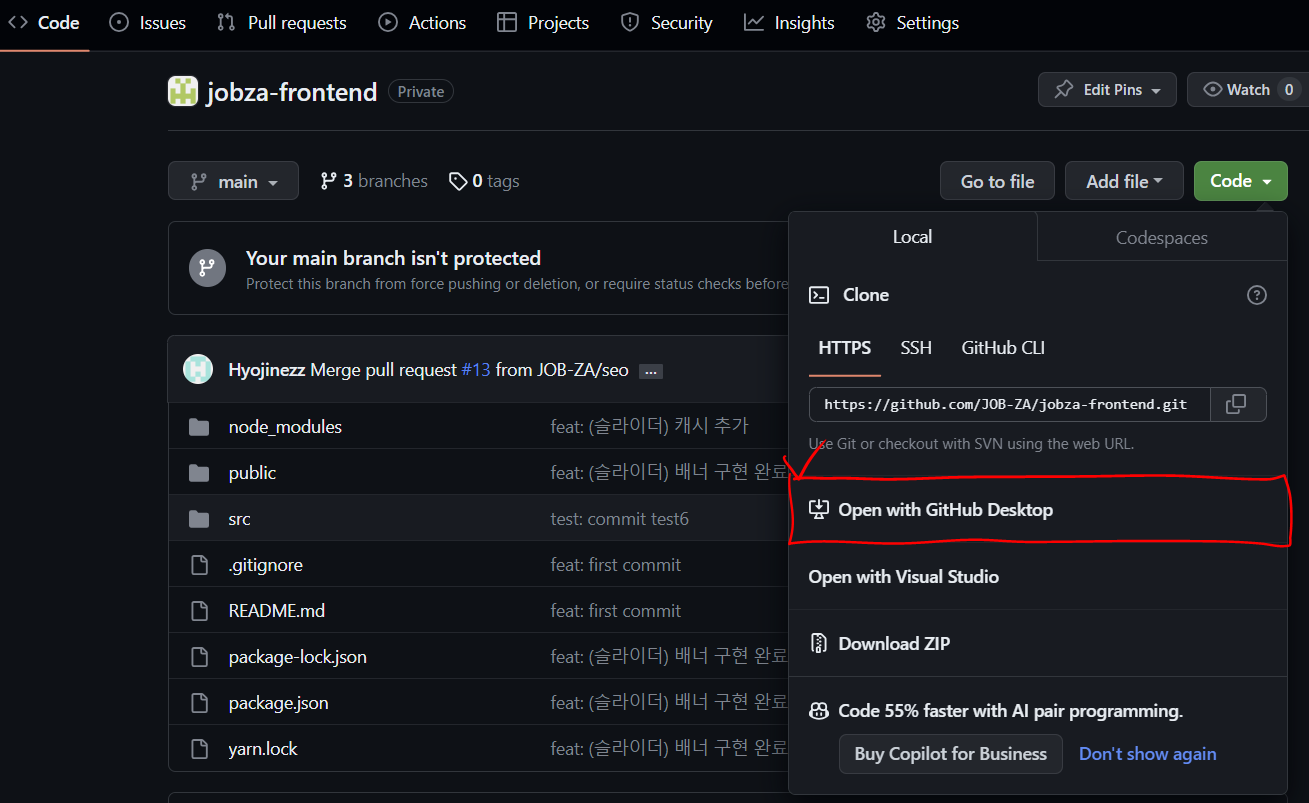Select the HTTPS clone option
Screen dimensions: 1309x803
coord(845,348)
